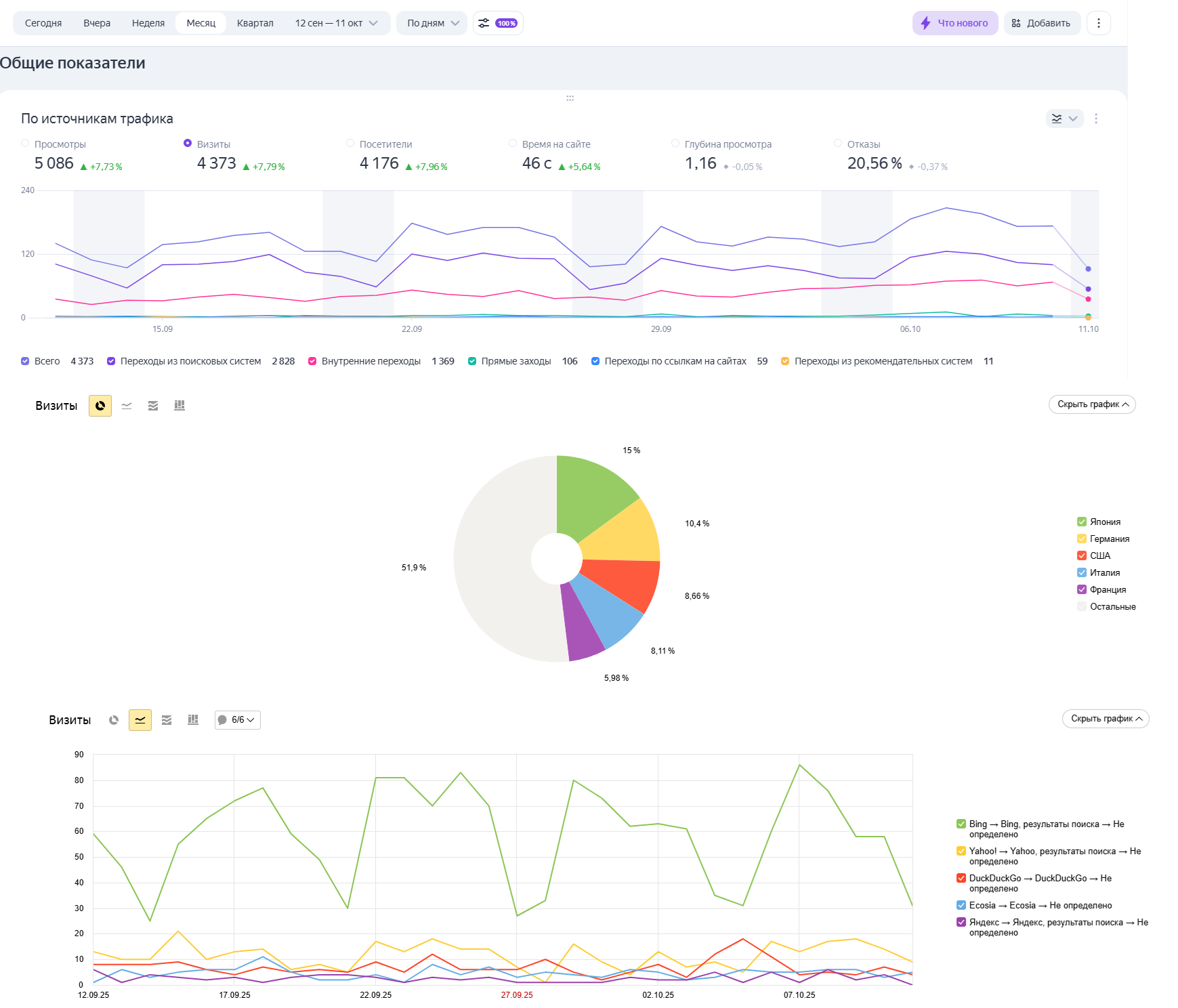Expand the По дням grouping dropdown

coord(432,23)
